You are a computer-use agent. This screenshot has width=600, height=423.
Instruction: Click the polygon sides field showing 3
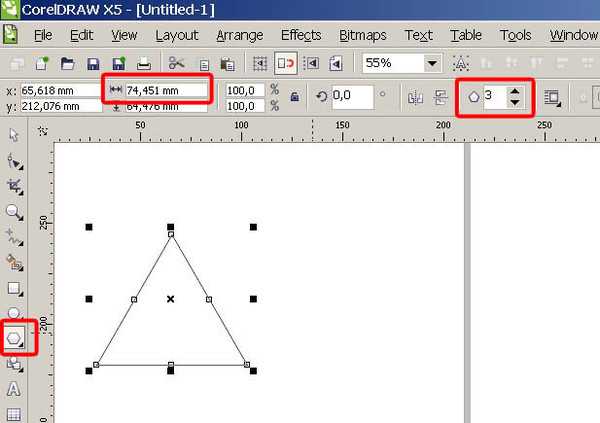point(495,96)
